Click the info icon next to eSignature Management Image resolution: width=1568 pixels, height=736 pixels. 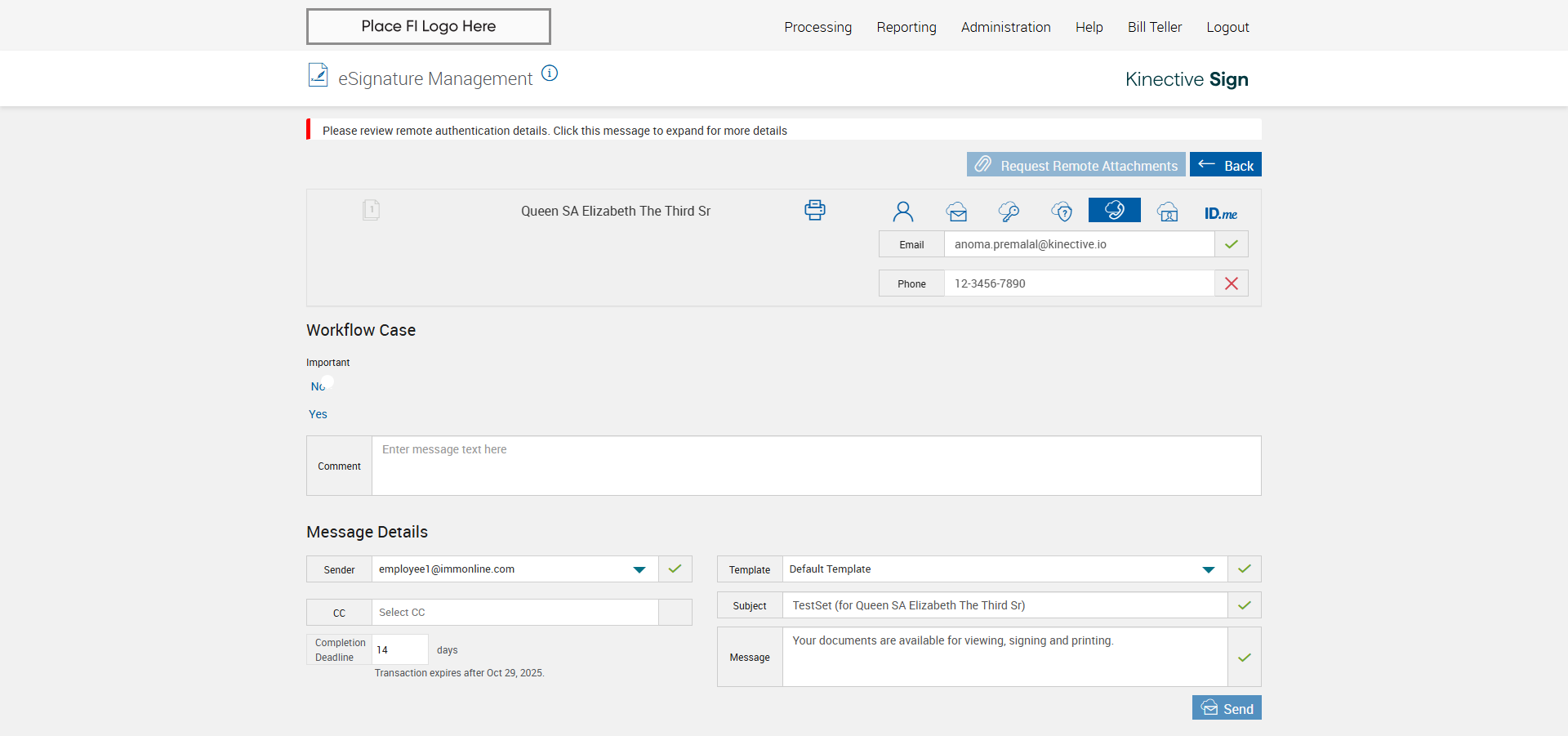tap(550, 74)
